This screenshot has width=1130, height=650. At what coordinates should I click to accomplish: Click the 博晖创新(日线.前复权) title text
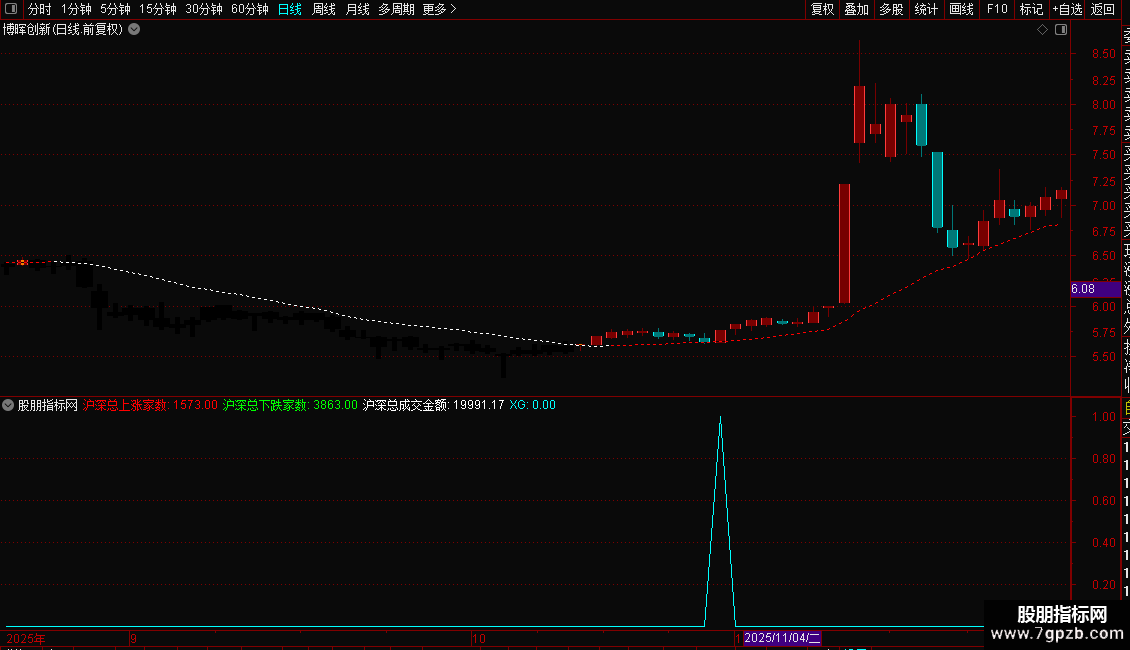tap(63, 30)
